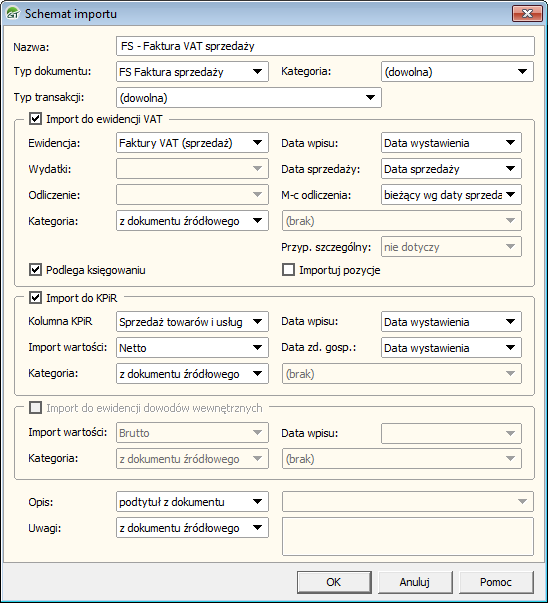Uncheck Import do ewidencji VAT checkbox
The height and width of the screenshot is (603, 548).
[x=35, y=119]
